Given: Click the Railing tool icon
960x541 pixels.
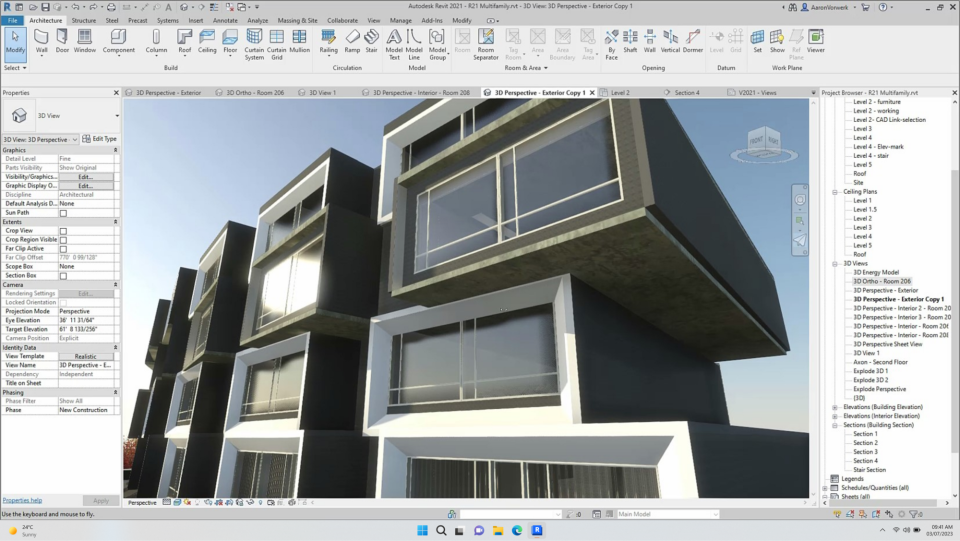Looking at the screenshot, I should click(x=328, y=40).
